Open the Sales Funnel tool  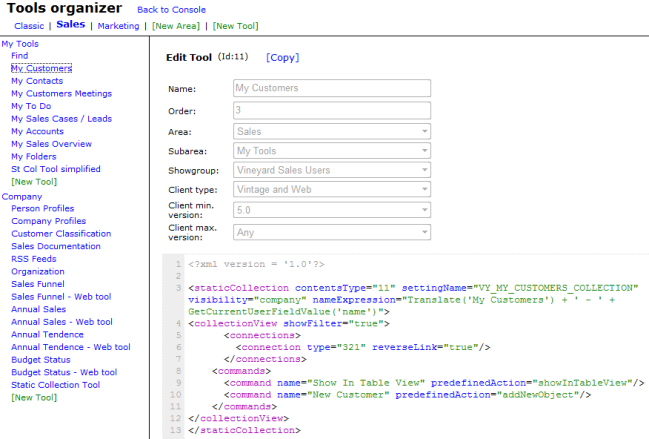(38, 284)
